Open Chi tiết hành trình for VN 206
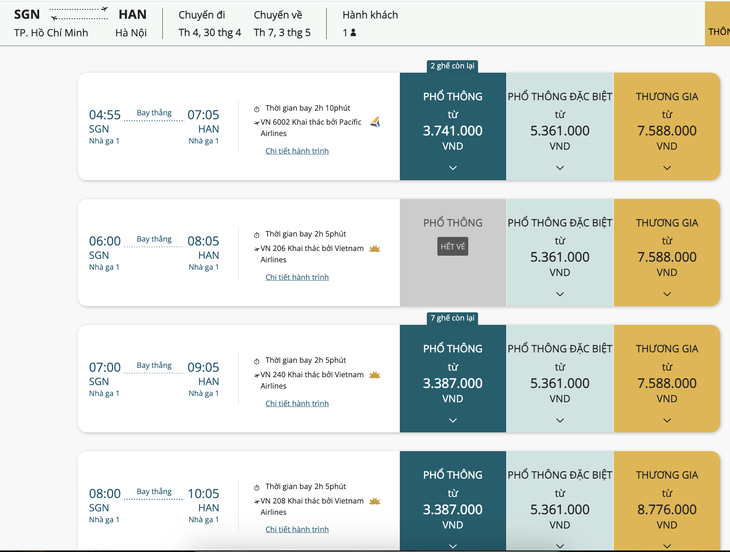 click(297, 277)
